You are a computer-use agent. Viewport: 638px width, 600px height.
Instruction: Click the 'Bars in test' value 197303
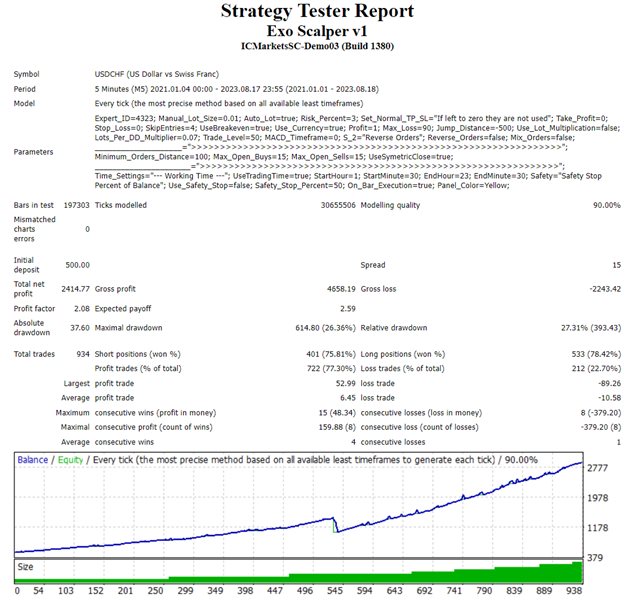coord(76,205)
